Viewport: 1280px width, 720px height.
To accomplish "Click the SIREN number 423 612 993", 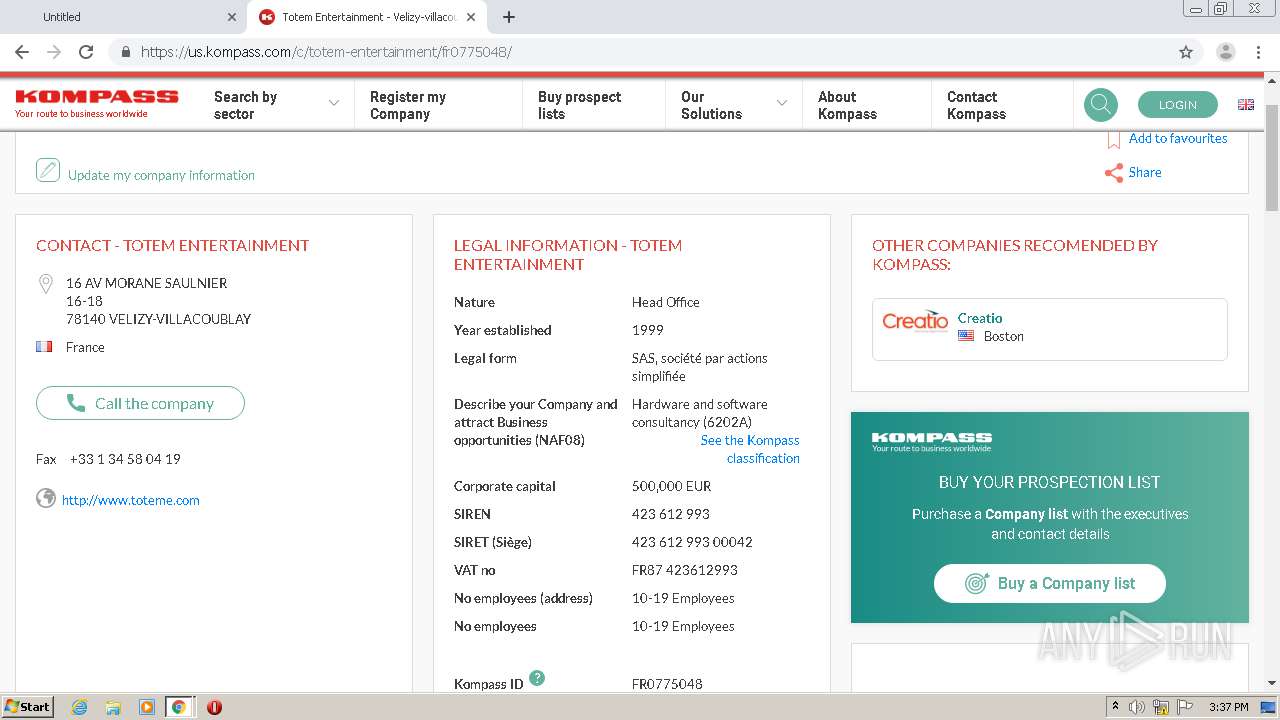I will 671,514.
